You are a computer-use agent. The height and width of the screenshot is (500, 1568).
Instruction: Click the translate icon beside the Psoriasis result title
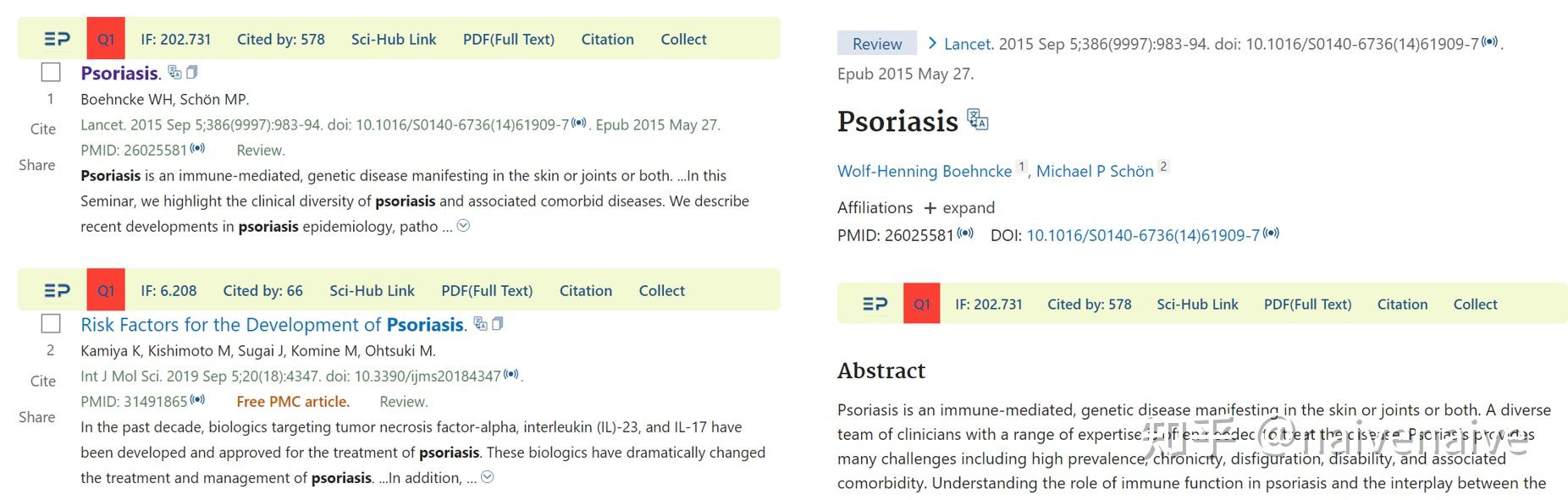pos(174,73)
